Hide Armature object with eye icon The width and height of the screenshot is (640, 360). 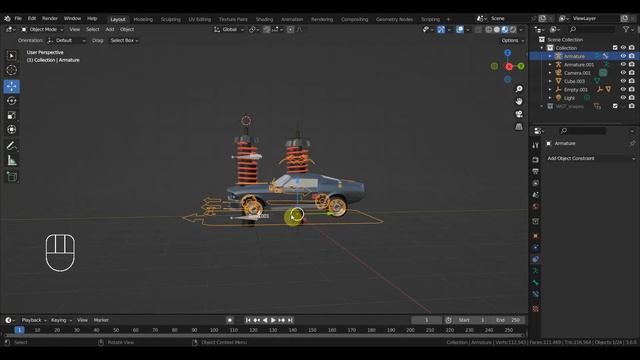coord(623,56)
